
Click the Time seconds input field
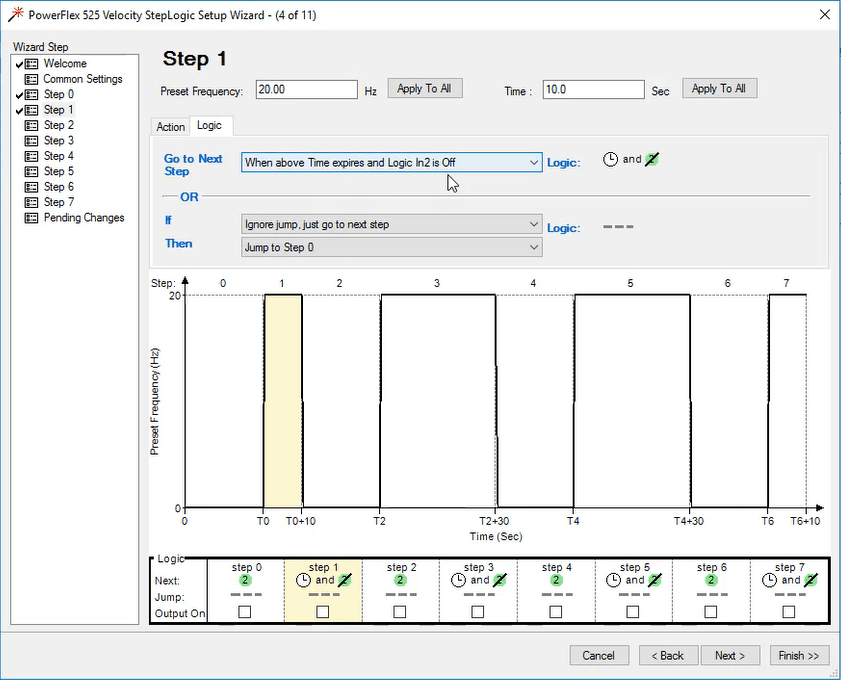pos(593,90)
